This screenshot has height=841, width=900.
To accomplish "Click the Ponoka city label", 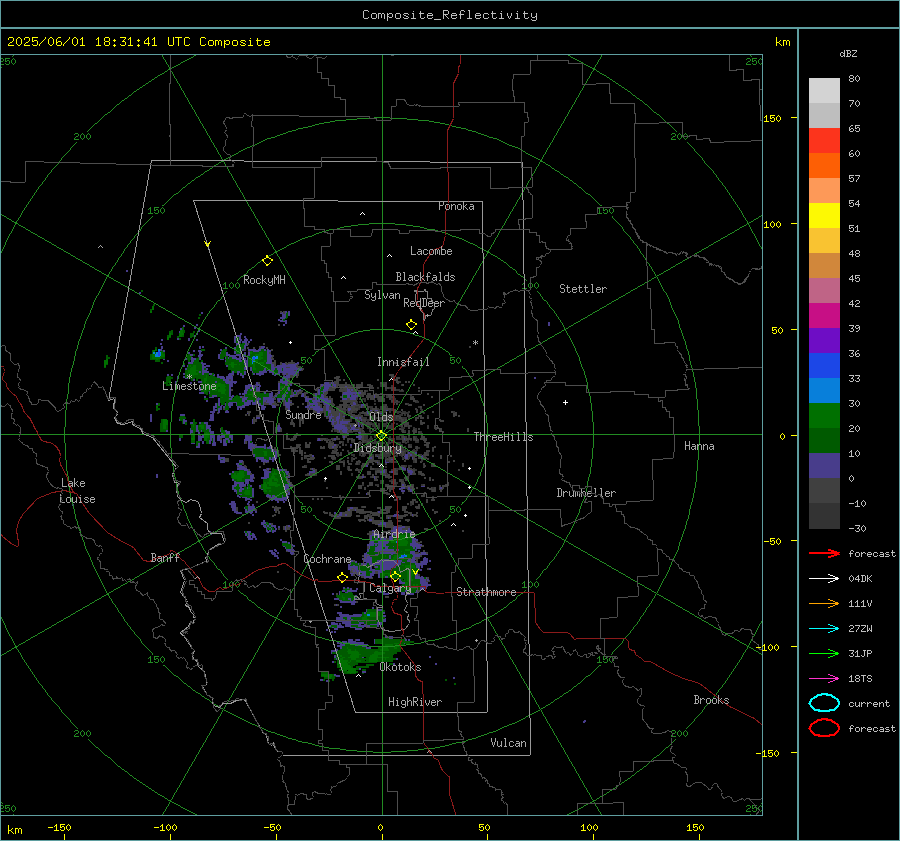I will pyautogui.click(x=456, y=206).
